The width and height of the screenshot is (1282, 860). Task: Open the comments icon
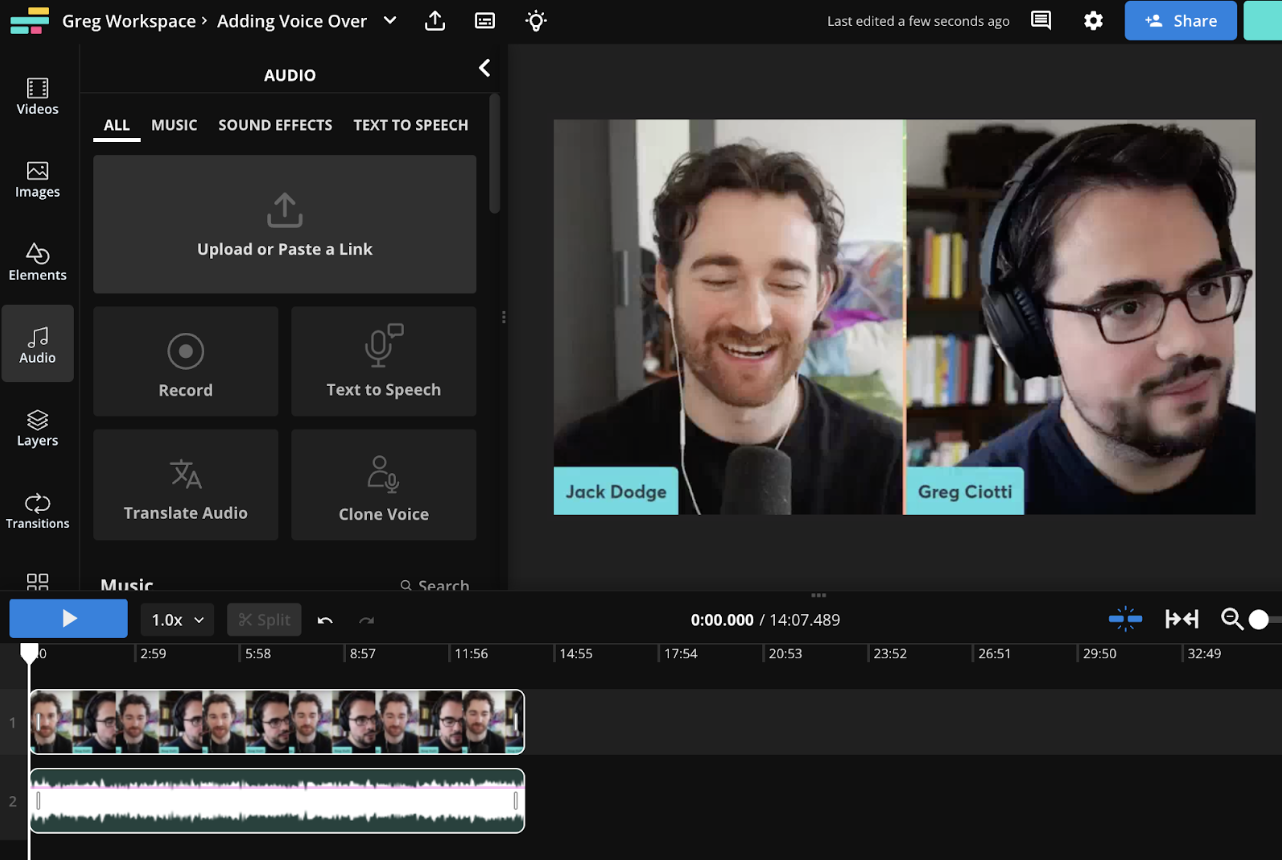click(1041, 20)
